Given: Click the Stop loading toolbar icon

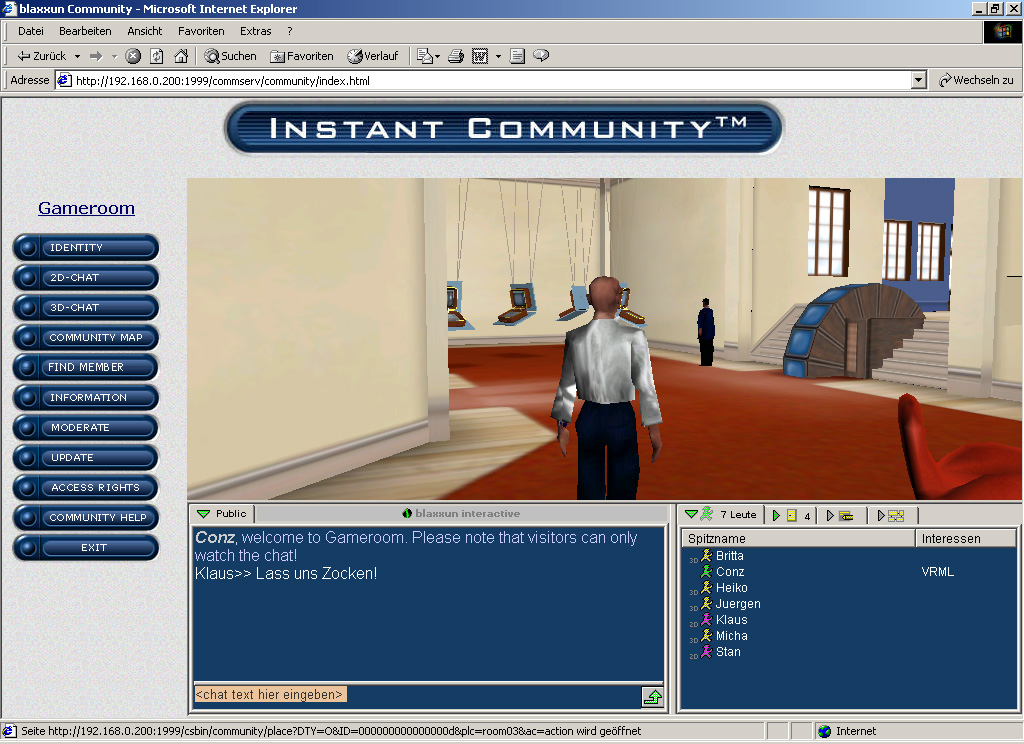Looking at the screenshot, I should tap(133, 56).
